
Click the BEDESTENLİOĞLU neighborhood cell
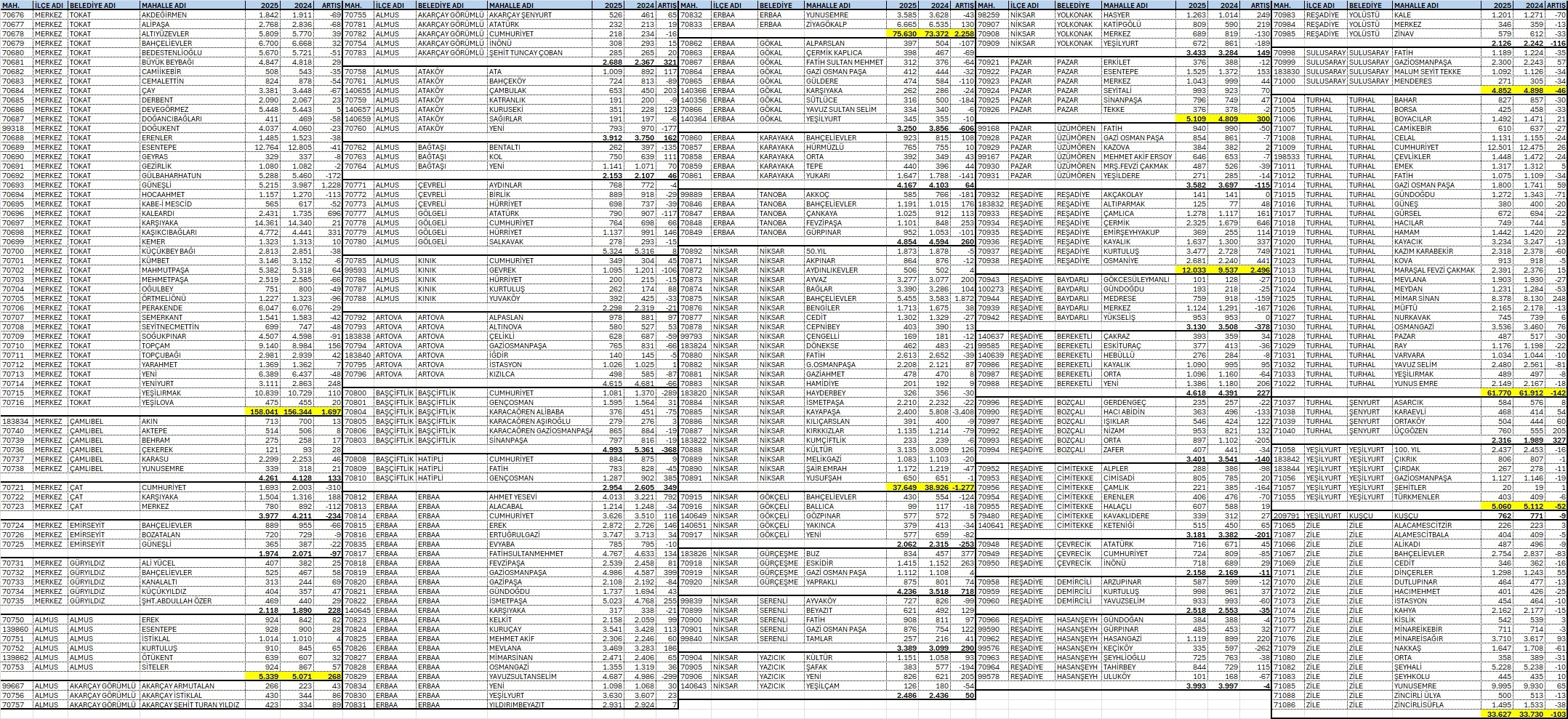click(x=172, y=53)
